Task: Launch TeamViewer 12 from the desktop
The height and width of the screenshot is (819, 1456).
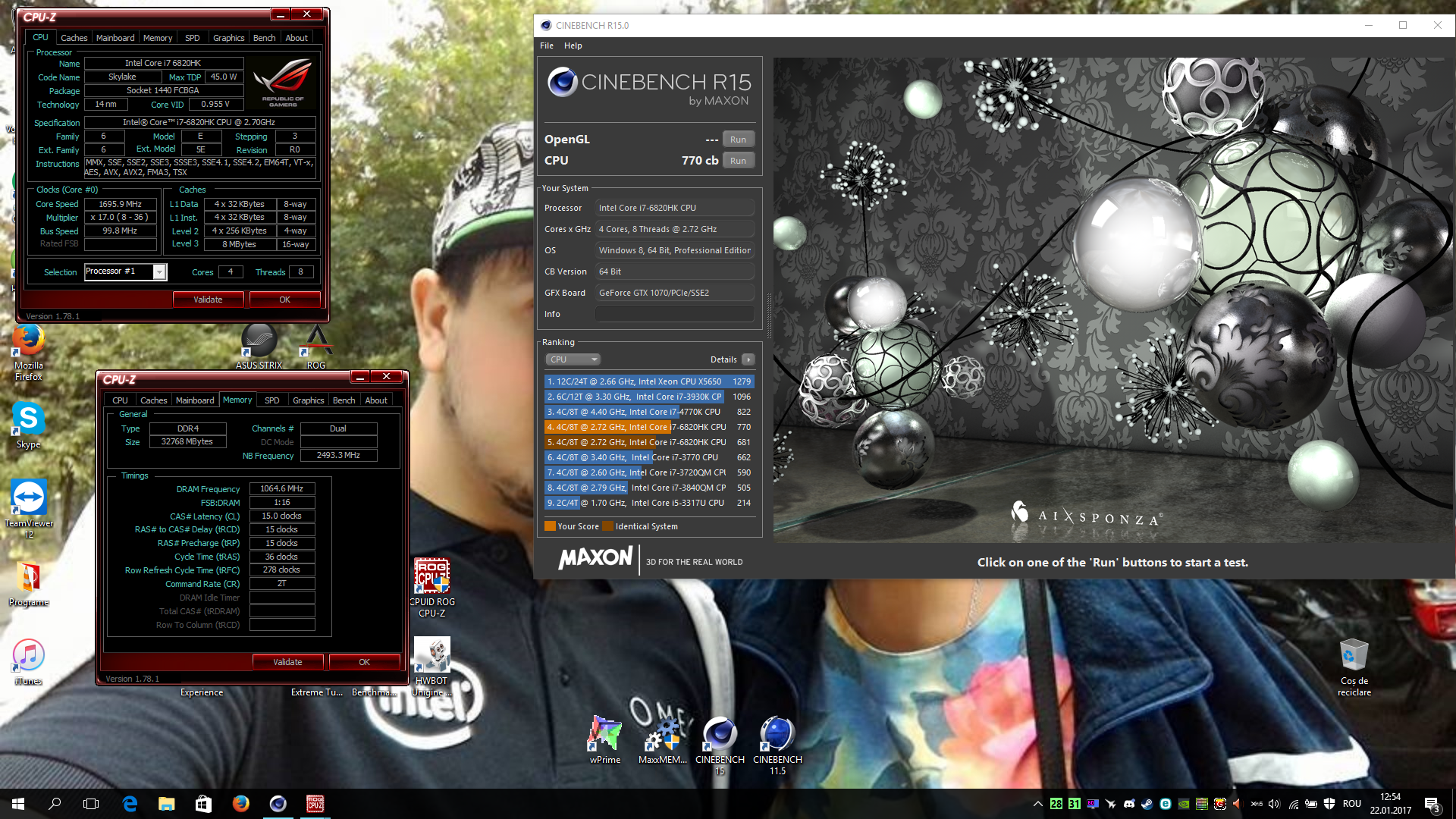Action: 29,509
